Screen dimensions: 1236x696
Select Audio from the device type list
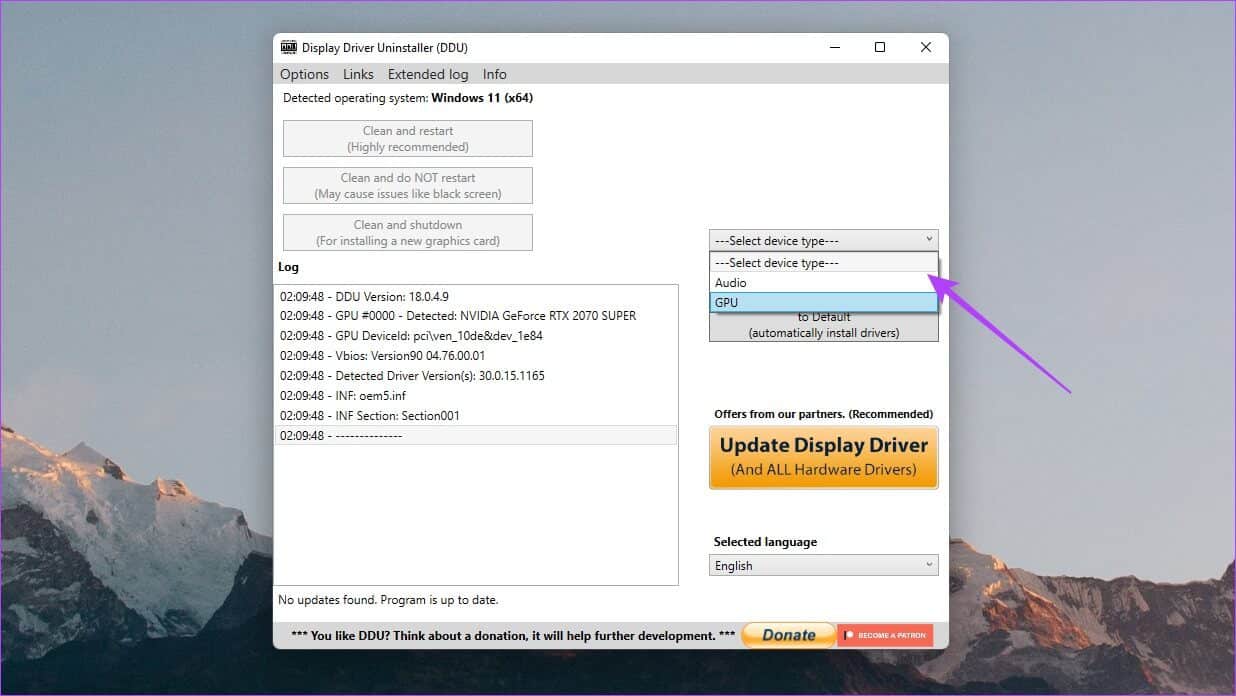tap(824, 283)
